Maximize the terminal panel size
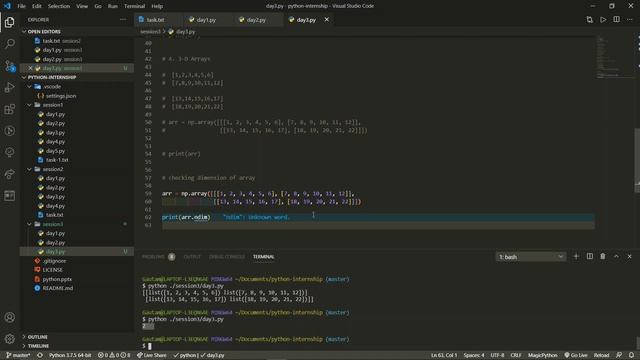The width and height of the screenshot is (640, 360). [x=616, y=256]
